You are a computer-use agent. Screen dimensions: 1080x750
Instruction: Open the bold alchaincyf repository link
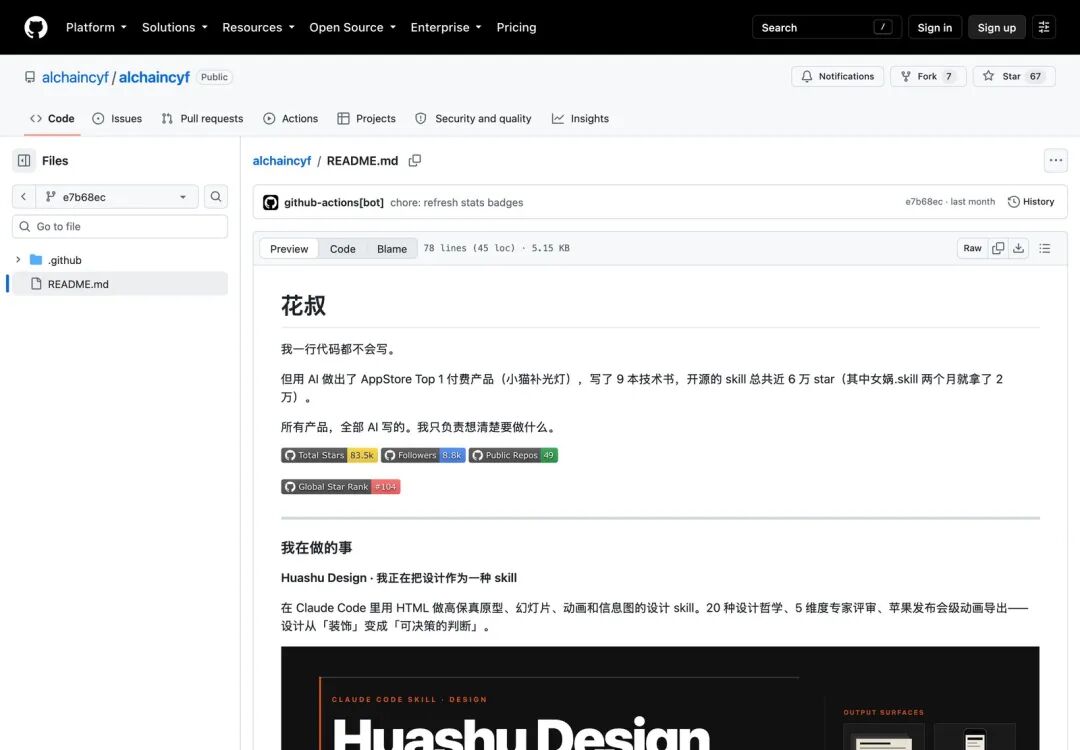pos(154,77)
